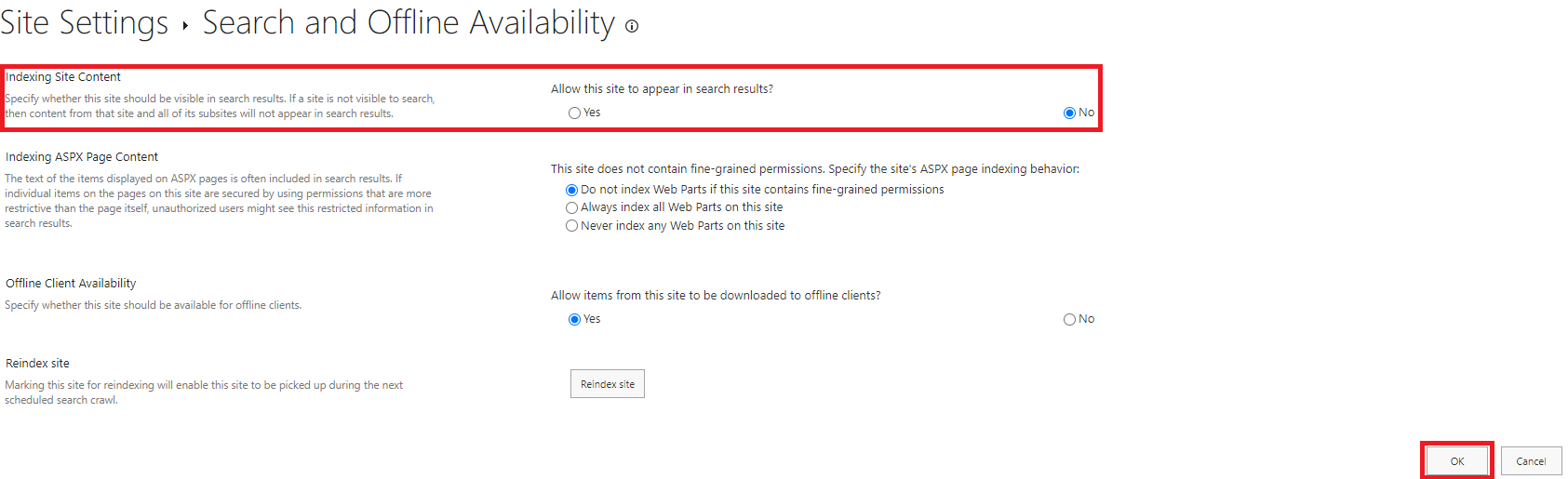Click the Reindex site button
This screenshot has width=1568, height=479.
point(608,384)
